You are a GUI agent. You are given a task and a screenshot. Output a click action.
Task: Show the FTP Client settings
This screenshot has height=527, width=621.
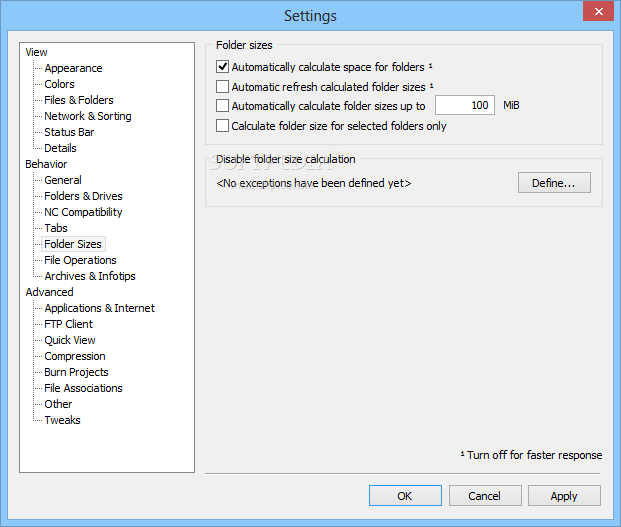[68, 324]
